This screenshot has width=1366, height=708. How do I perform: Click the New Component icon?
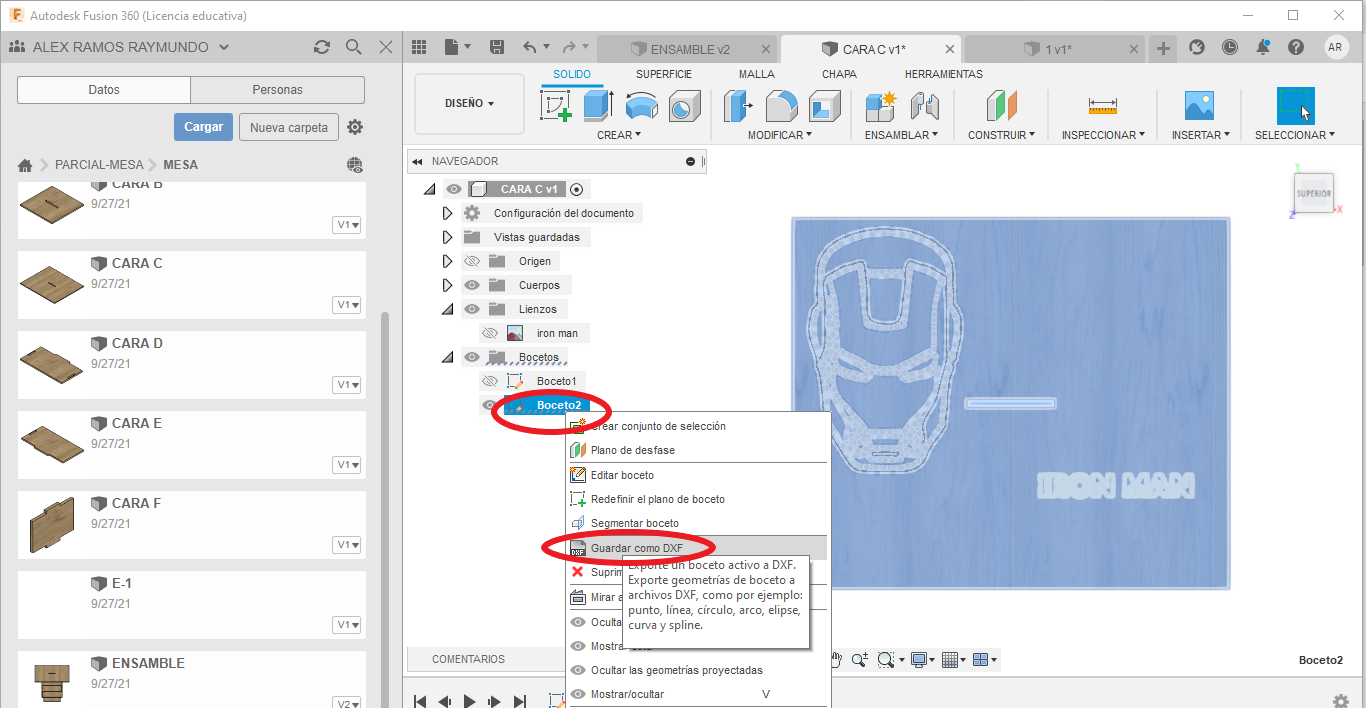pyautogui.click(x=881, y=105)
